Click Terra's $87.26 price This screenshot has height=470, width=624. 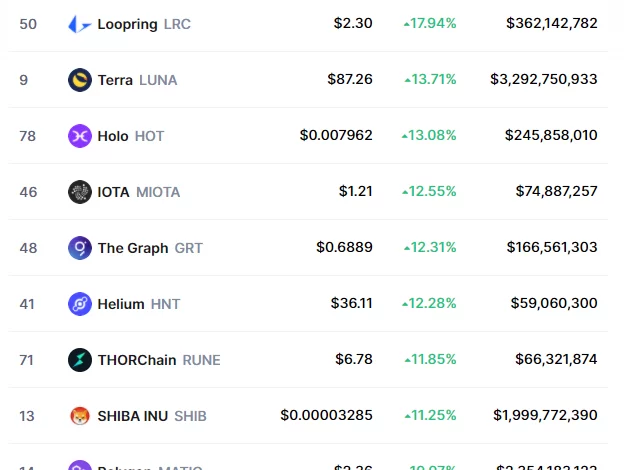[350, 79]
